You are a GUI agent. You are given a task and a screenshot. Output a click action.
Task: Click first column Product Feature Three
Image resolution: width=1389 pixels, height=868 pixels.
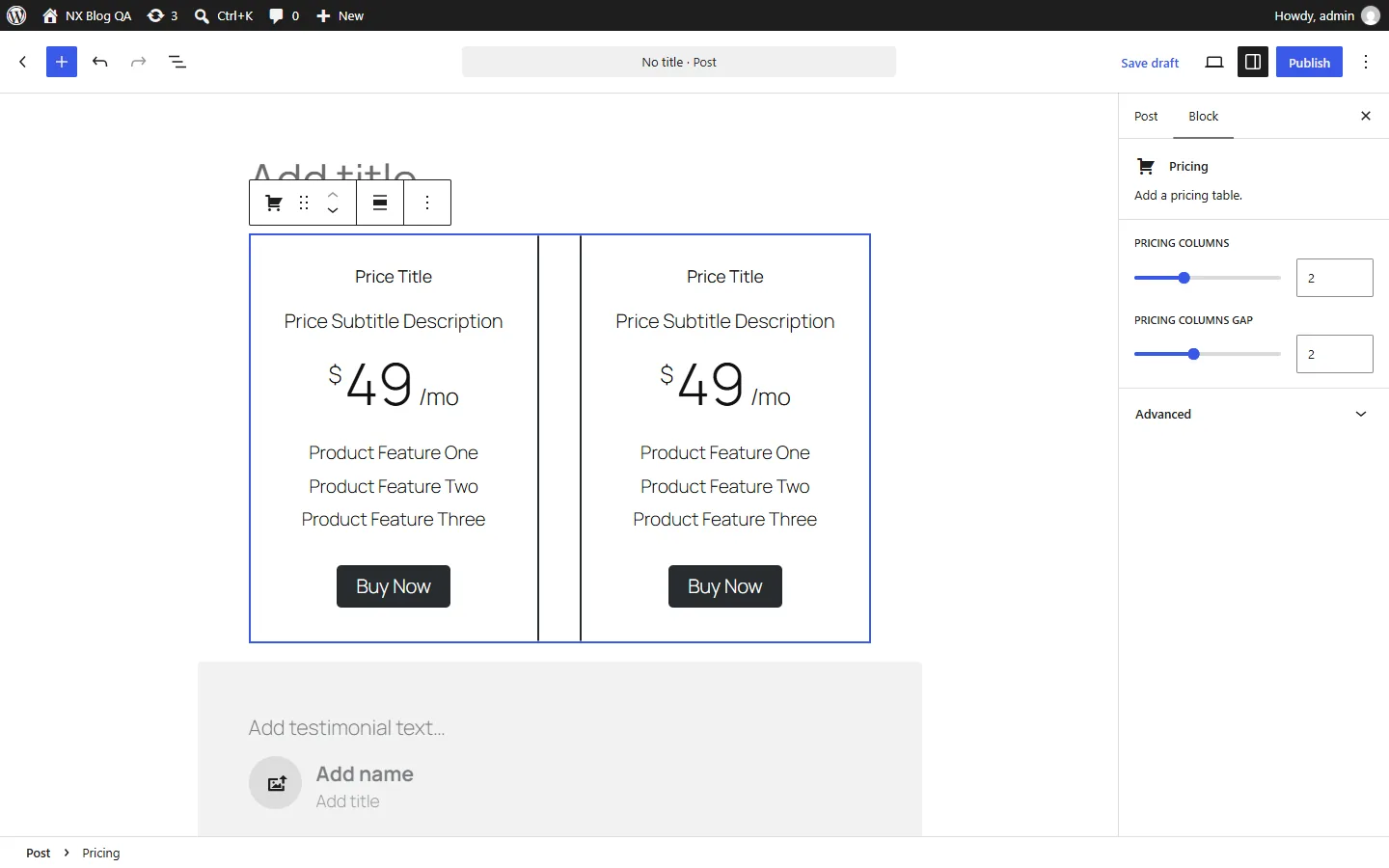tap(394, 519)
